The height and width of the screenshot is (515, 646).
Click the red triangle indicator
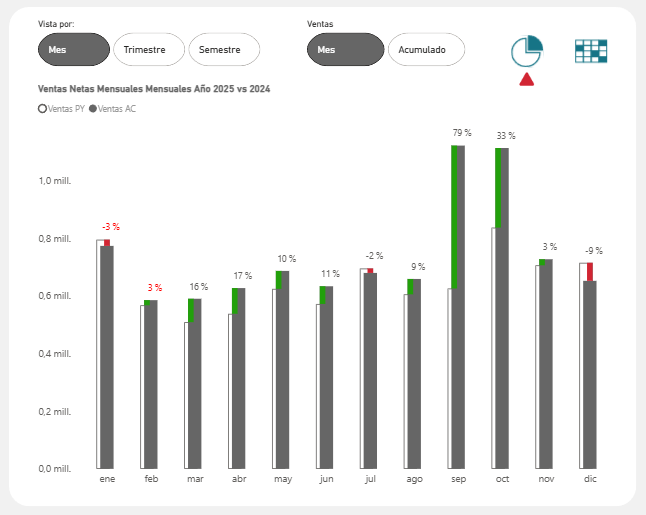point(527,80)
